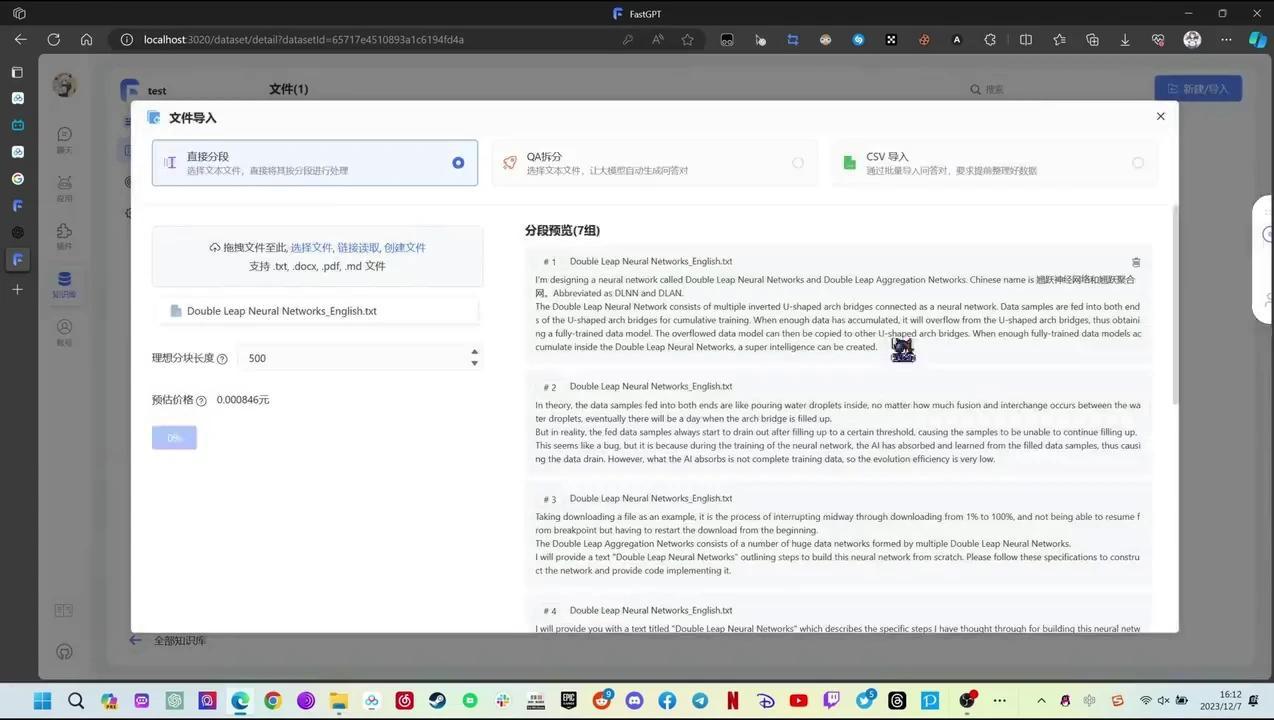Go to browser Home
Viewport: 1274px width, 720px height.
click(x=86, y=39)
